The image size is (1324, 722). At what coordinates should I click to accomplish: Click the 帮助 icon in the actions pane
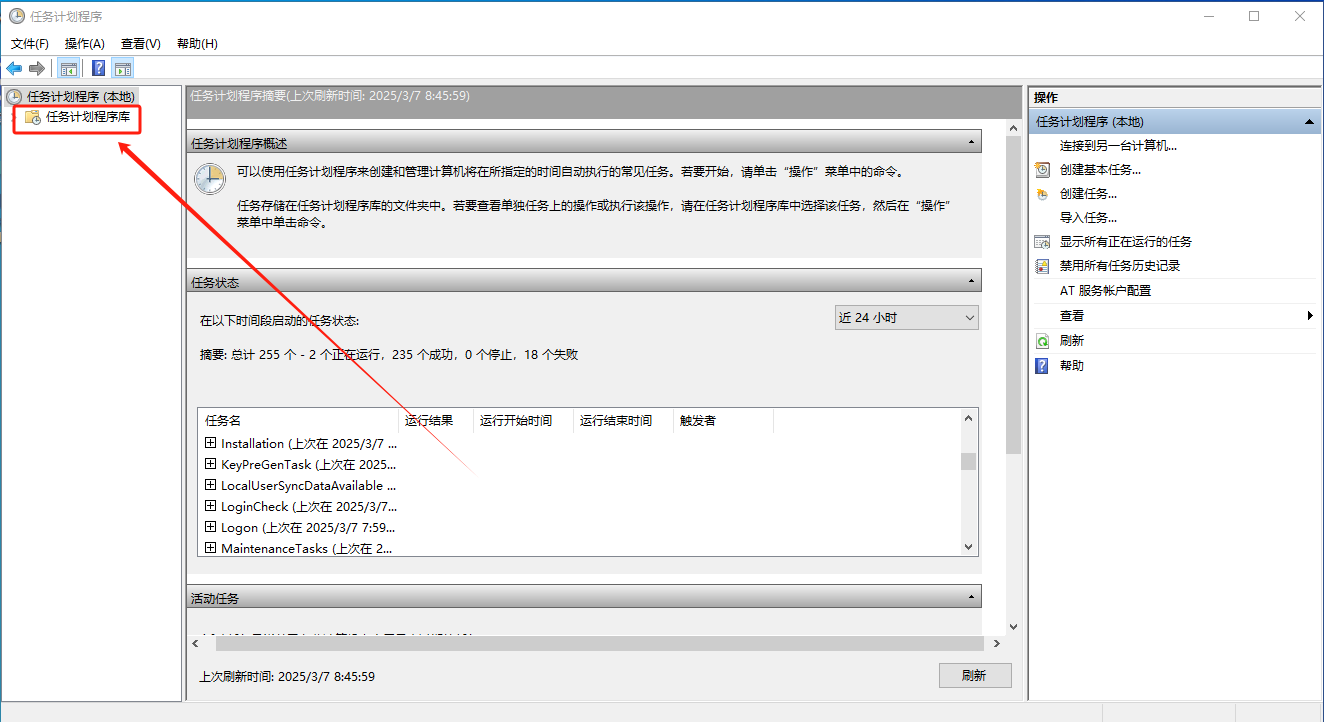click(x=1042, y=366)
